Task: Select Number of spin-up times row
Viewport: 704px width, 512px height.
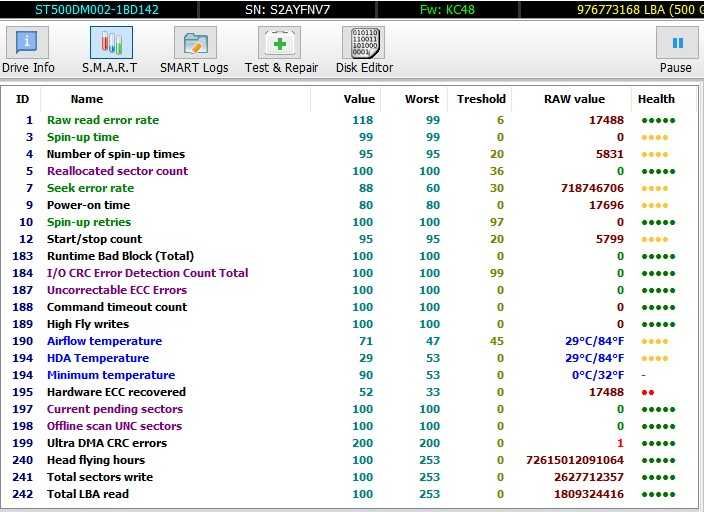Action: (349, 154)
